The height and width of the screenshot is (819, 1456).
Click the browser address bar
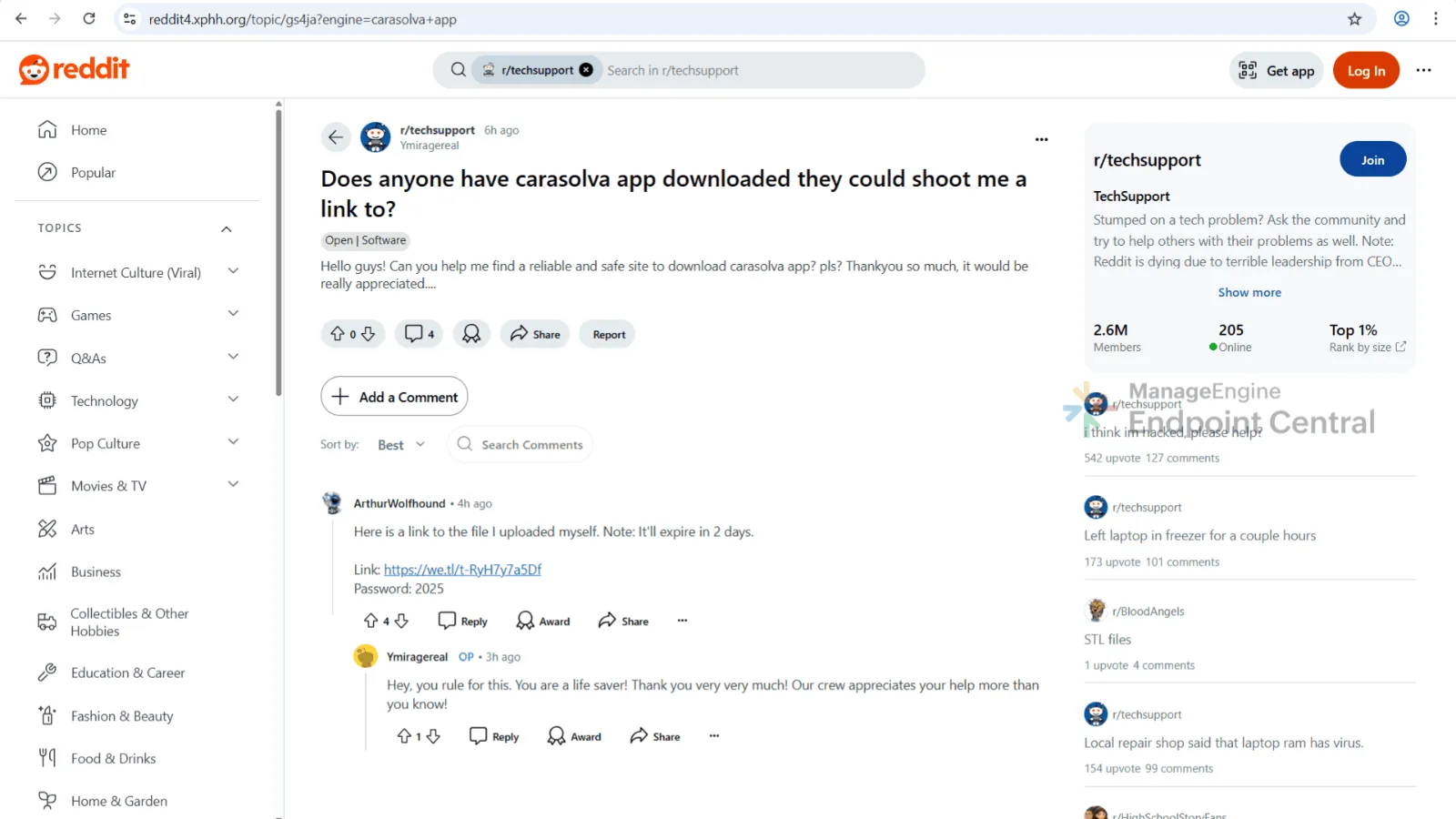(x=728, y=19)
